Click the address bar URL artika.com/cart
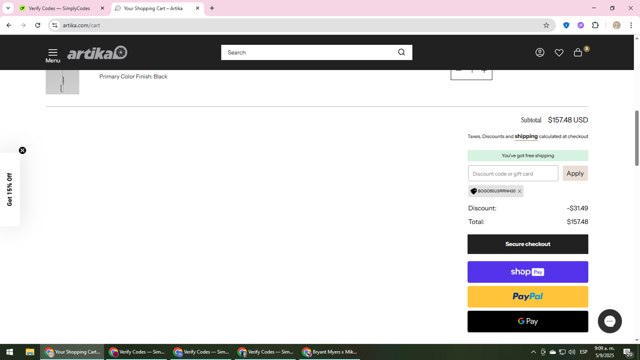The image size is (640, 360). pyautogui.click(x=81, y=25)
